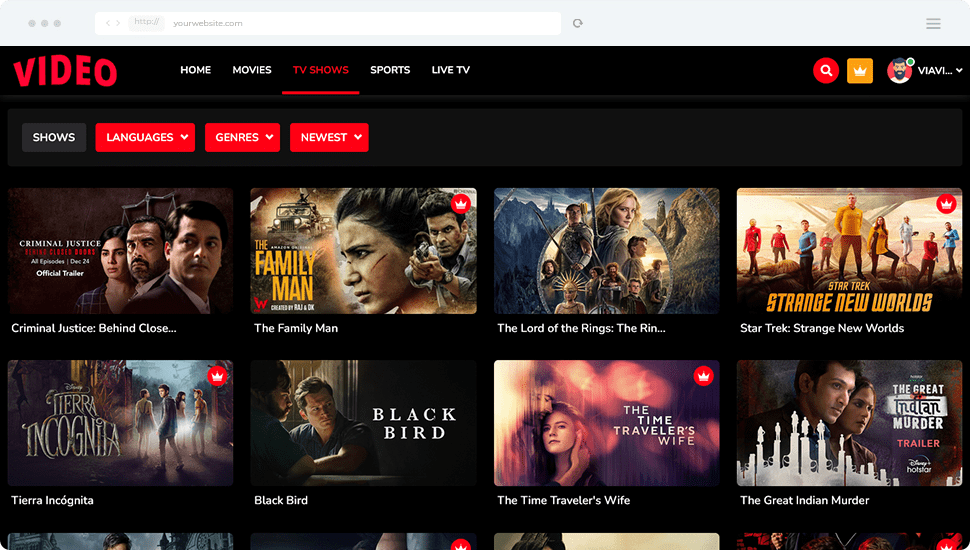Screen dimensions: 970x550
Task: Click the VIDEO logo
Action: click(65, 71)
